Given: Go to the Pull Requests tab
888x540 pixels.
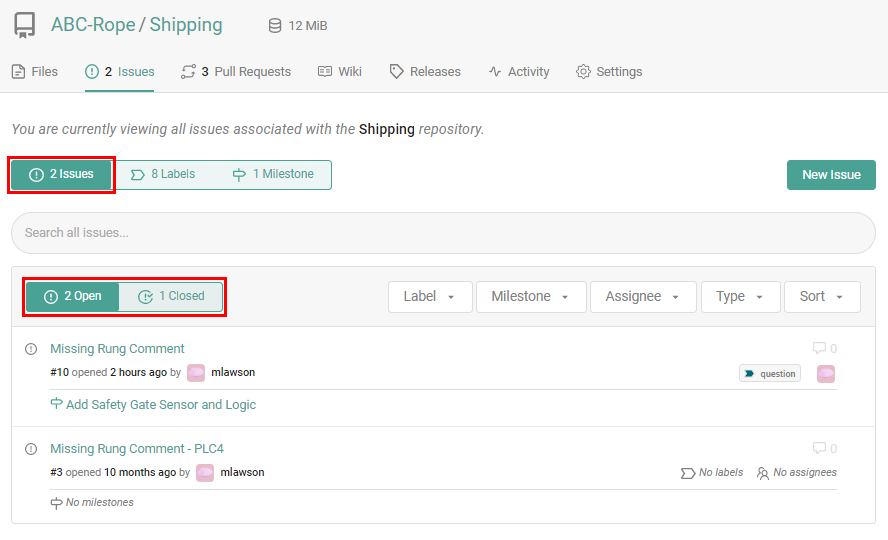Looking at the screenshot, I should [x=236, y=72].
